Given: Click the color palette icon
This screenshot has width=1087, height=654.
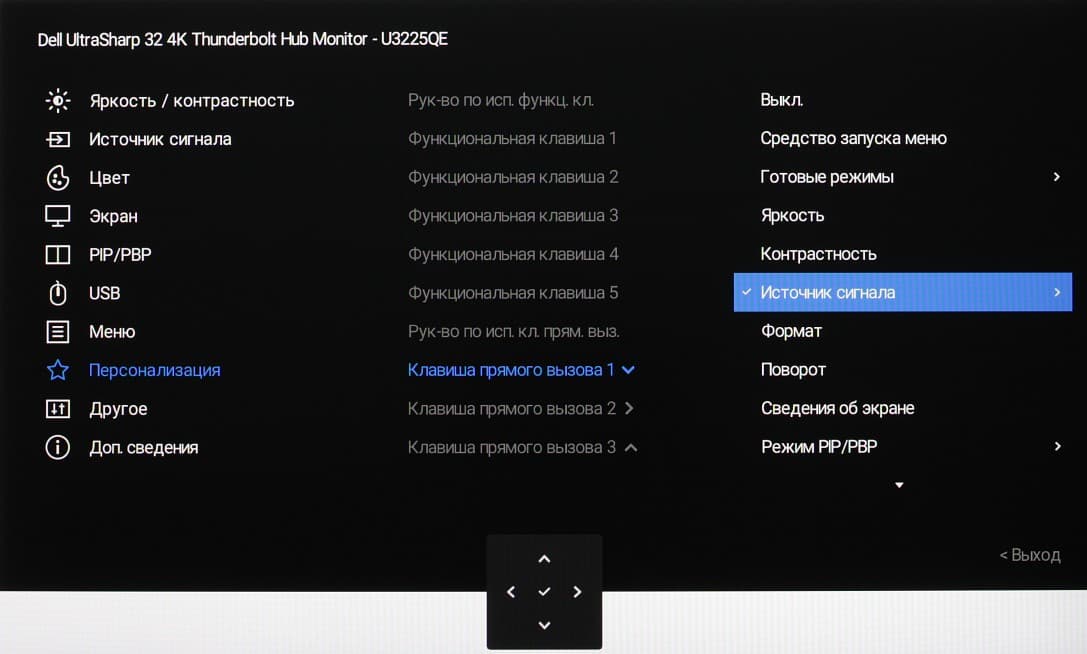Looking at the screenshot, I should click(58, 178).
